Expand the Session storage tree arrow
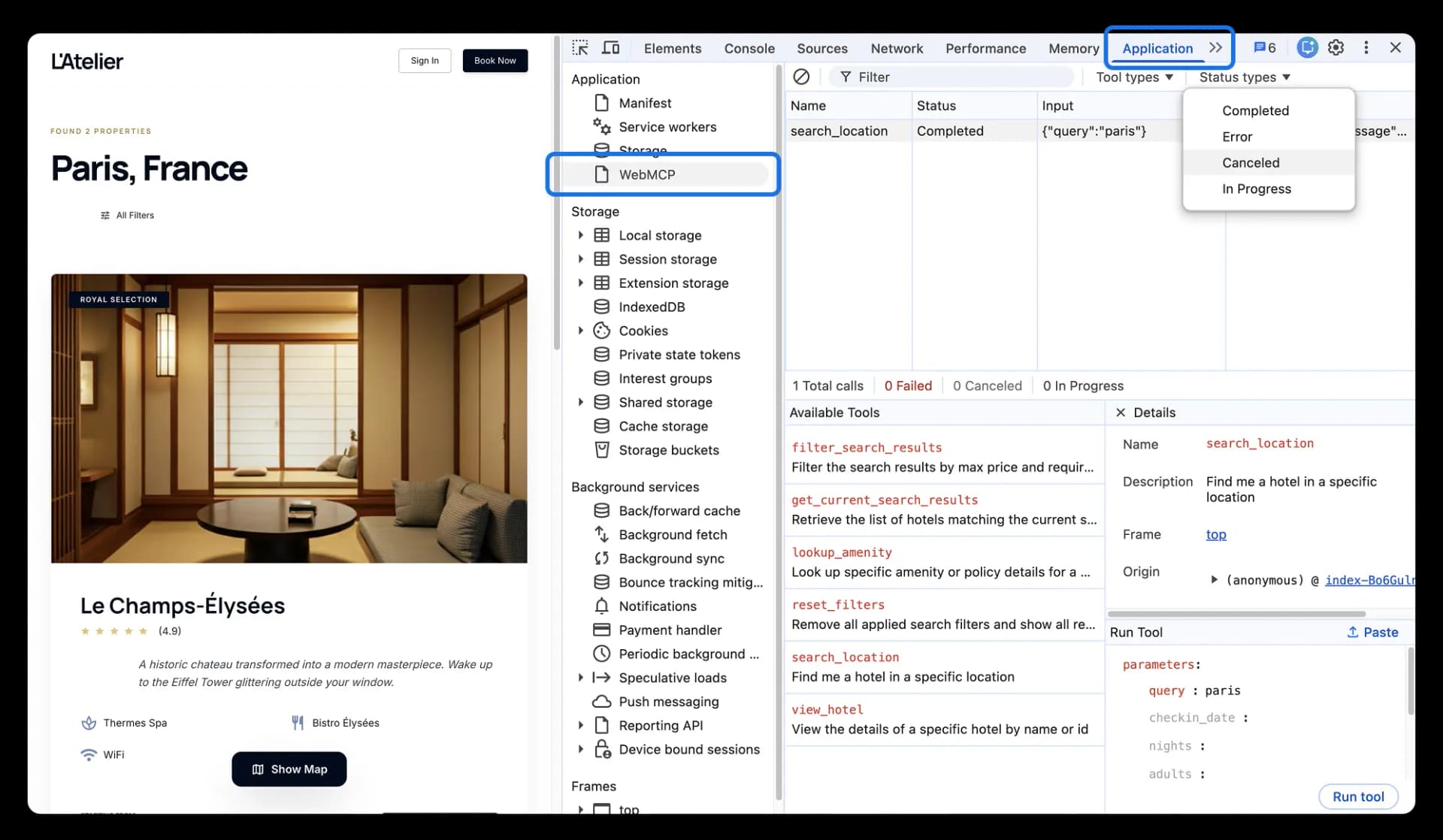This screenshot has width=1443, height=840. [580, 259]
